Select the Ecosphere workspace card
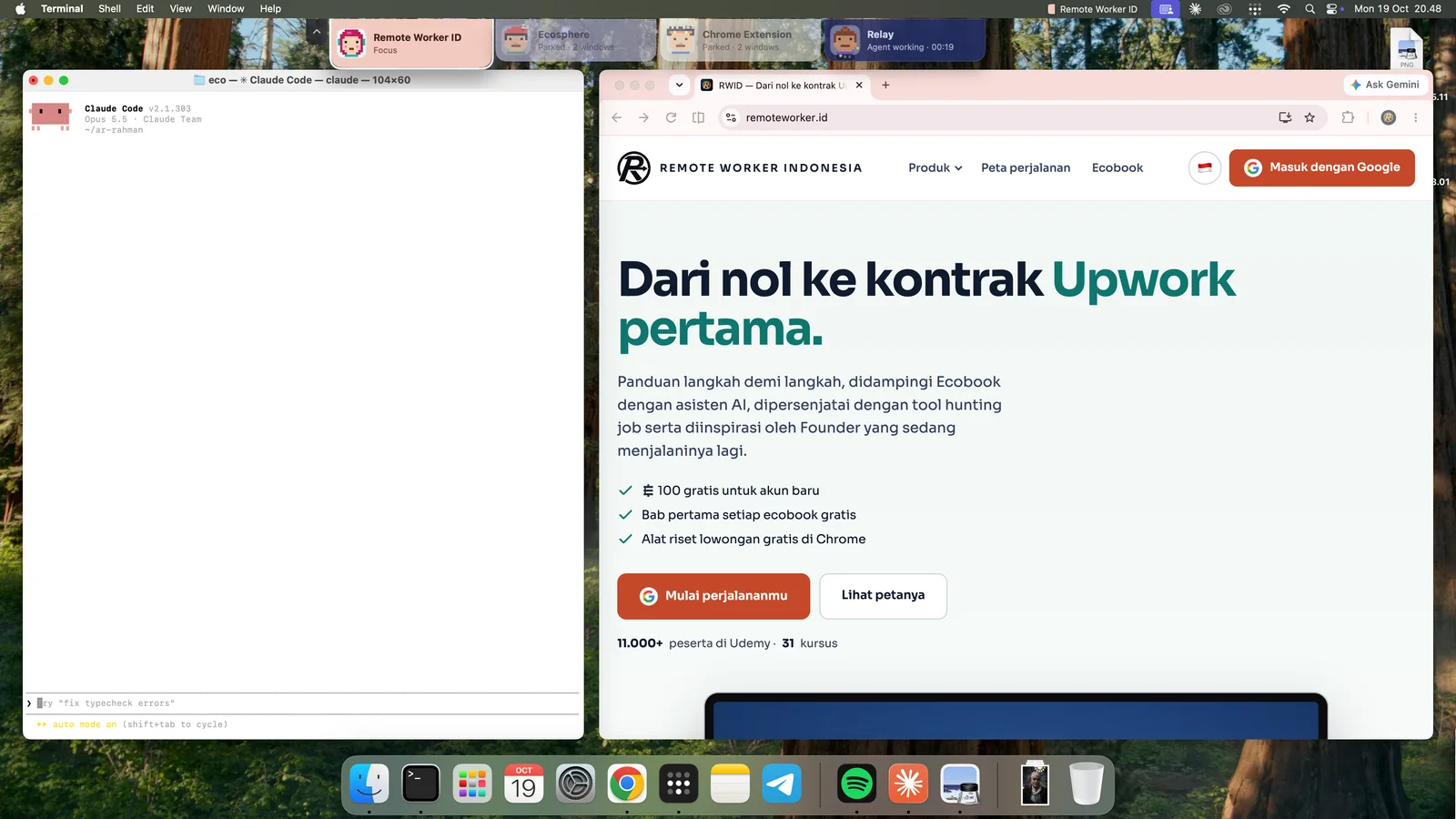 pos(576,41)
